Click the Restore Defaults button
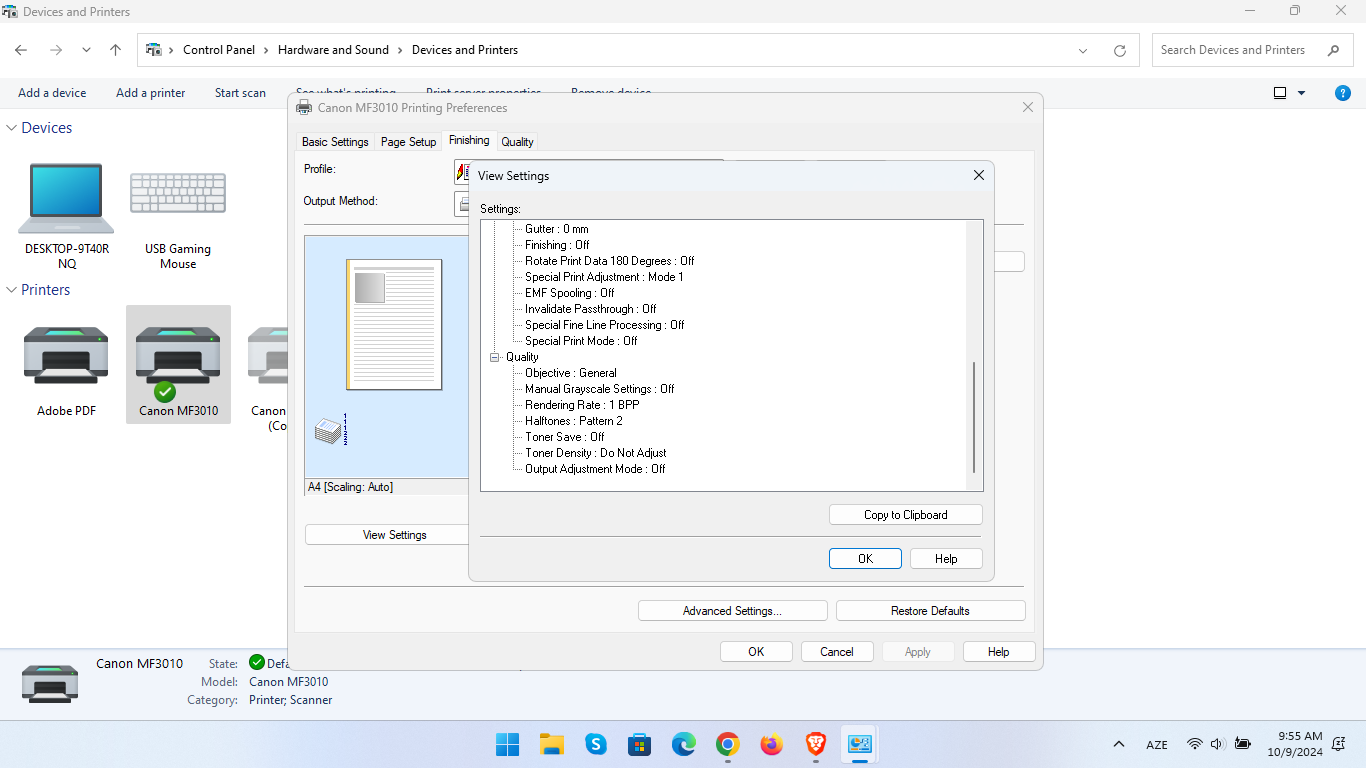 930,611
